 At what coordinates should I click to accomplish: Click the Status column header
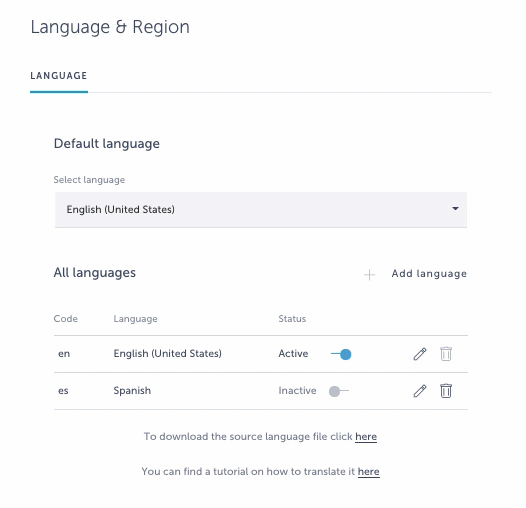click(x=292, y=319)
